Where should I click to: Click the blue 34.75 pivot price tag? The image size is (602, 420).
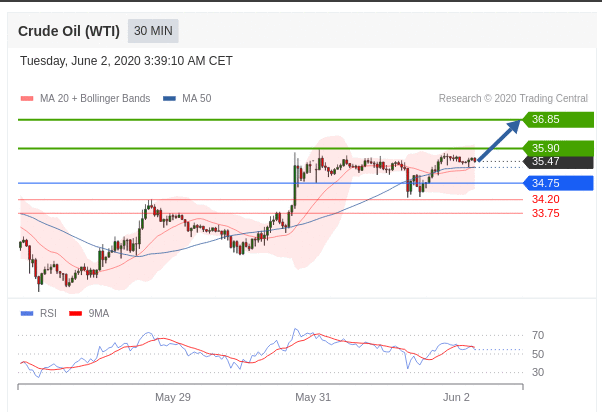tap(558, 183)
